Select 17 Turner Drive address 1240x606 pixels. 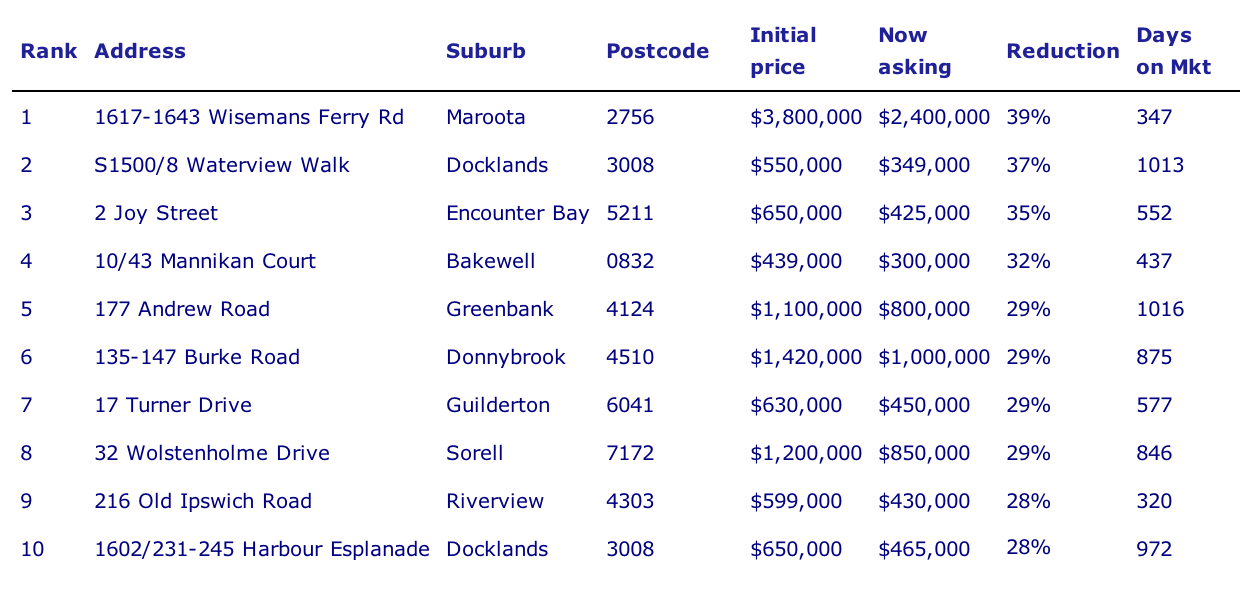pyautogui.click(x=173, y=405)
